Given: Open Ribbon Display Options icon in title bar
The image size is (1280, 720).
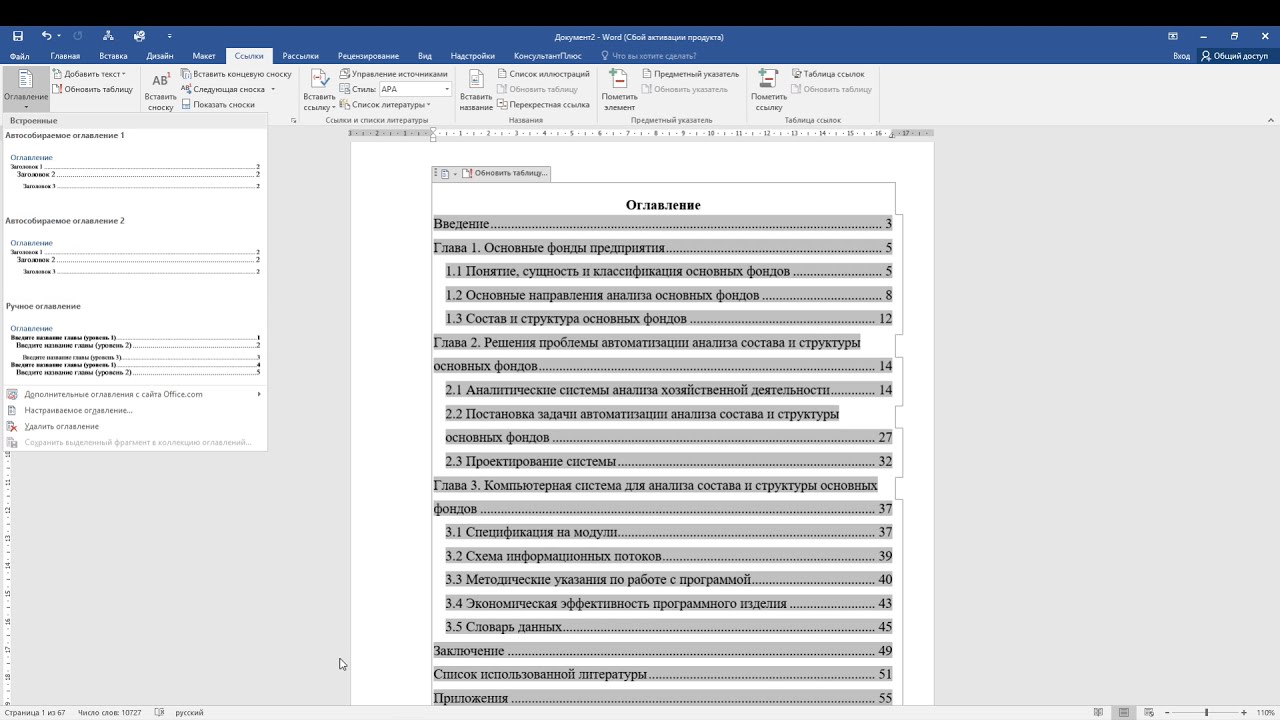Looking at the screenshot, I should click(x=1173, y=36).
